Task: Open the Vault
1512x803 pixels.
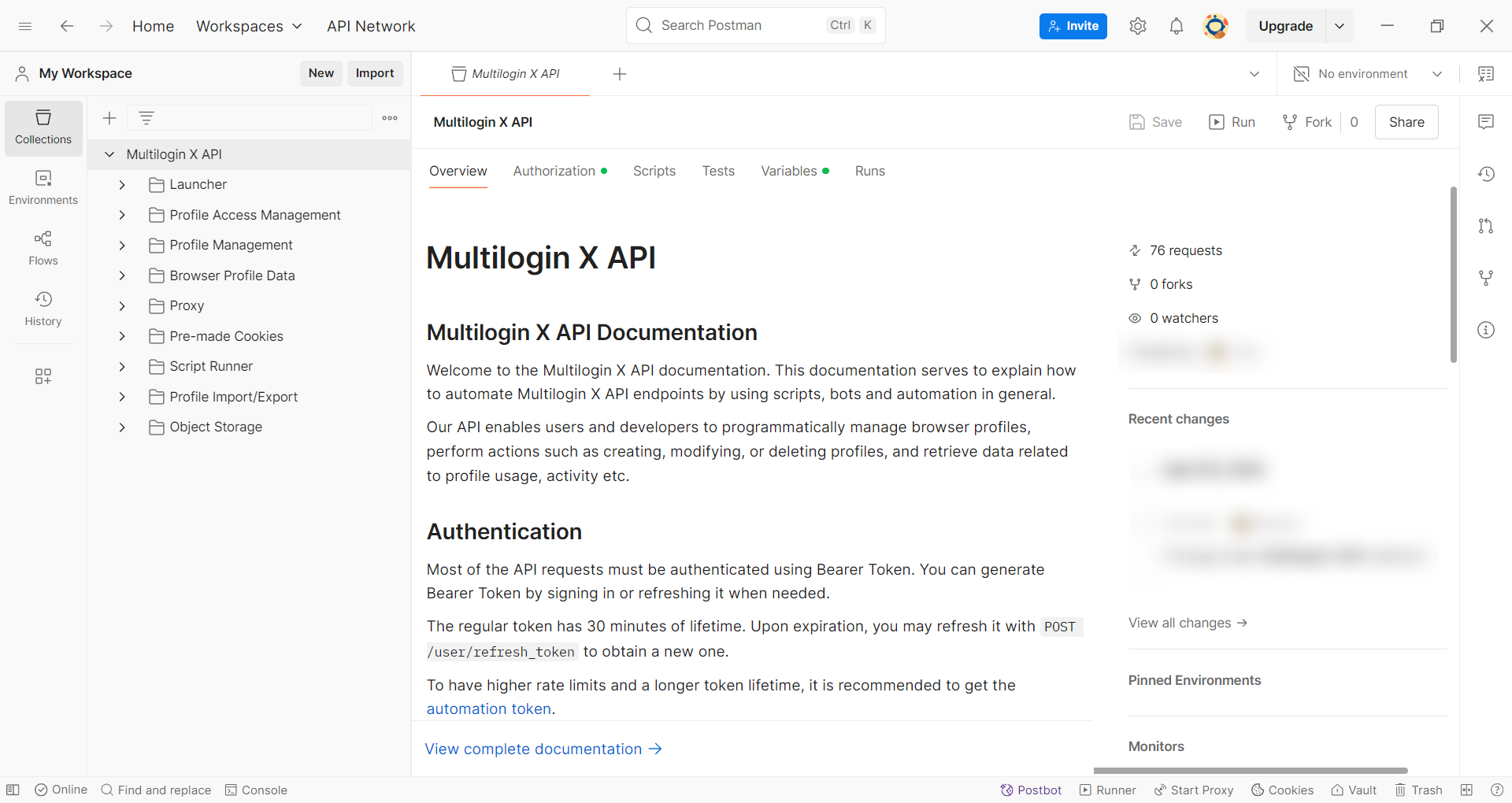Action: (1354, 790)
